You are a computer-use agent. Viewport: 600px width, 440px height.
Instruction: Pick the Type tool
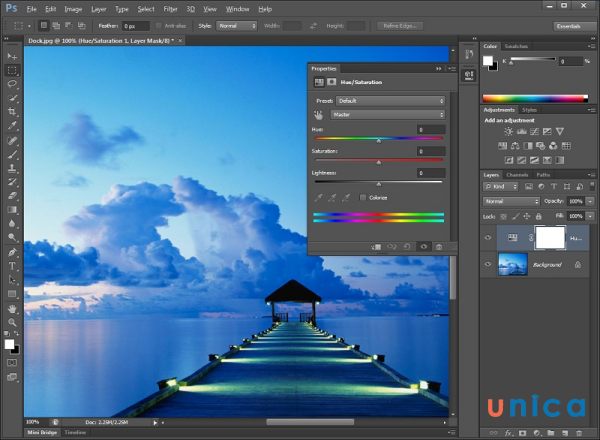12,266
